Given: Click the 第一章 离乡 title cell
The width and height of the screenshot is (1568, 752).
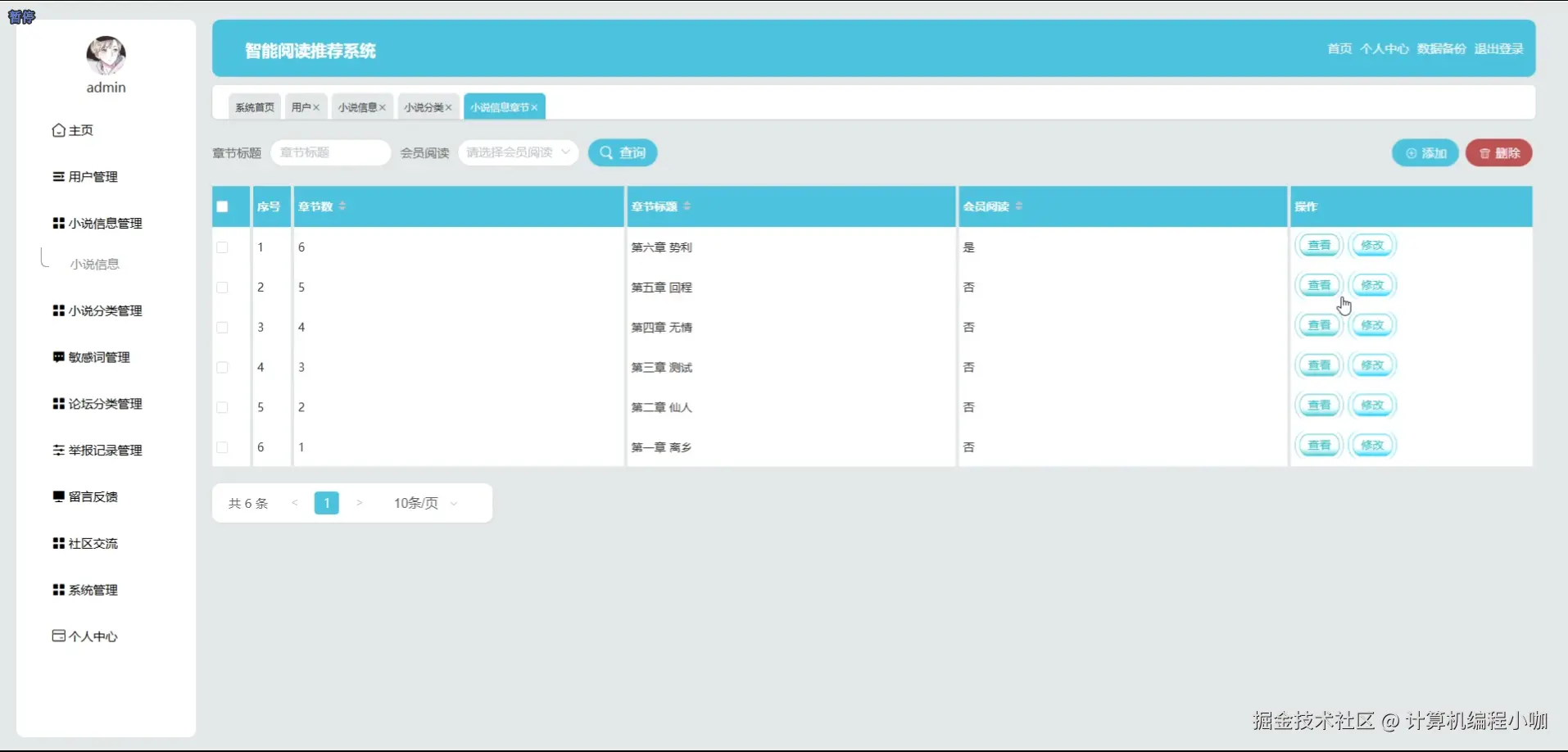Looking at the screenshot, I should (661, 447).
